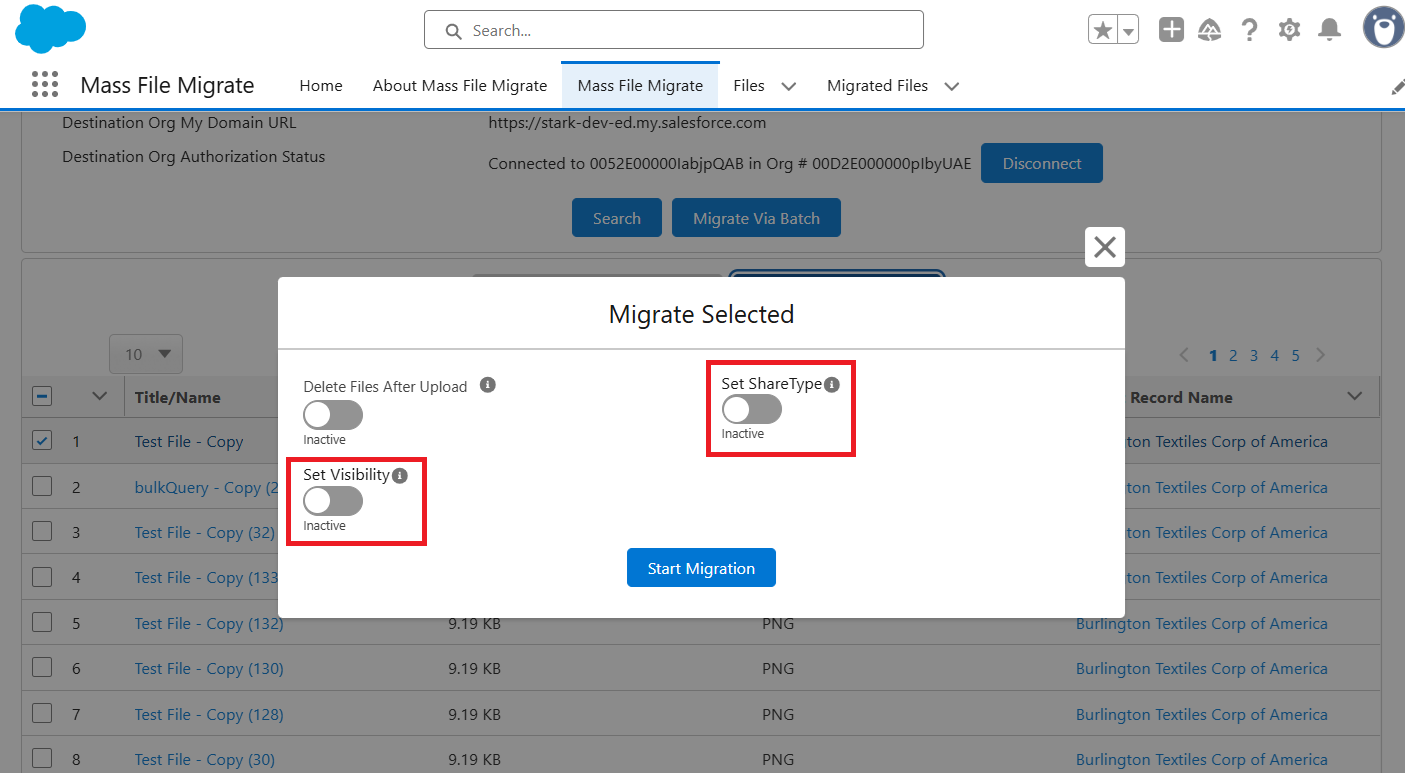The height and width of the screenshot is (773, 1405).
Task: Expand the favorites list dropdown arrow
Action: (x=1129, y=30)
